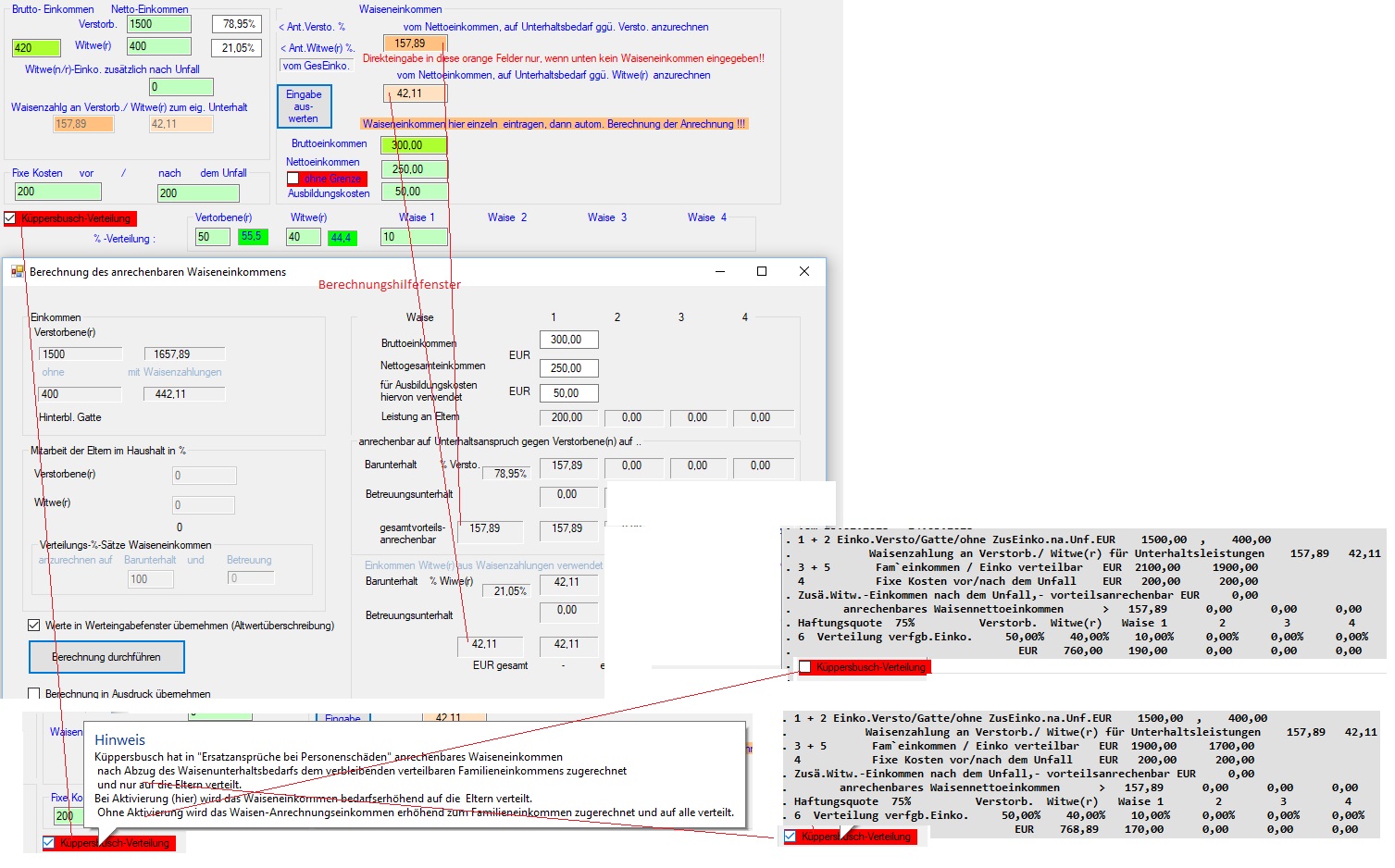Click the Verstorb. Netto-Einkommen field containing 1500
1395x868 pixels.
pos(158,24)
